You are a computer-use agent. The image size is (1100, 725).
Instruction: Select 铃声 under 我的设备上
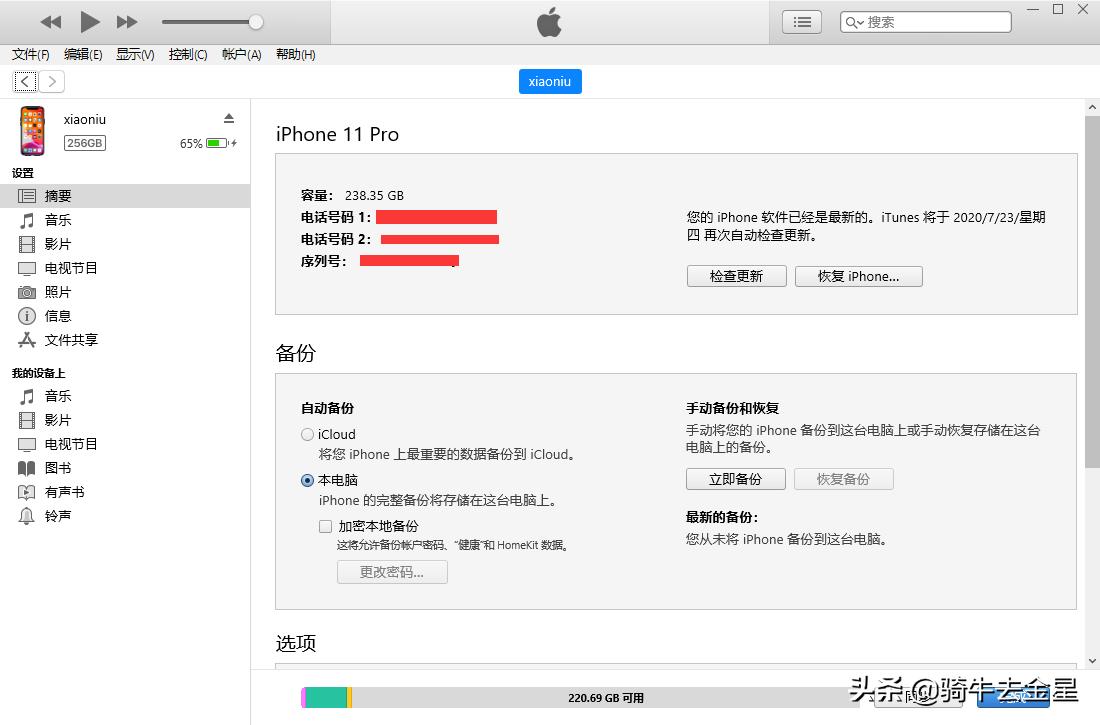point(55,515)
